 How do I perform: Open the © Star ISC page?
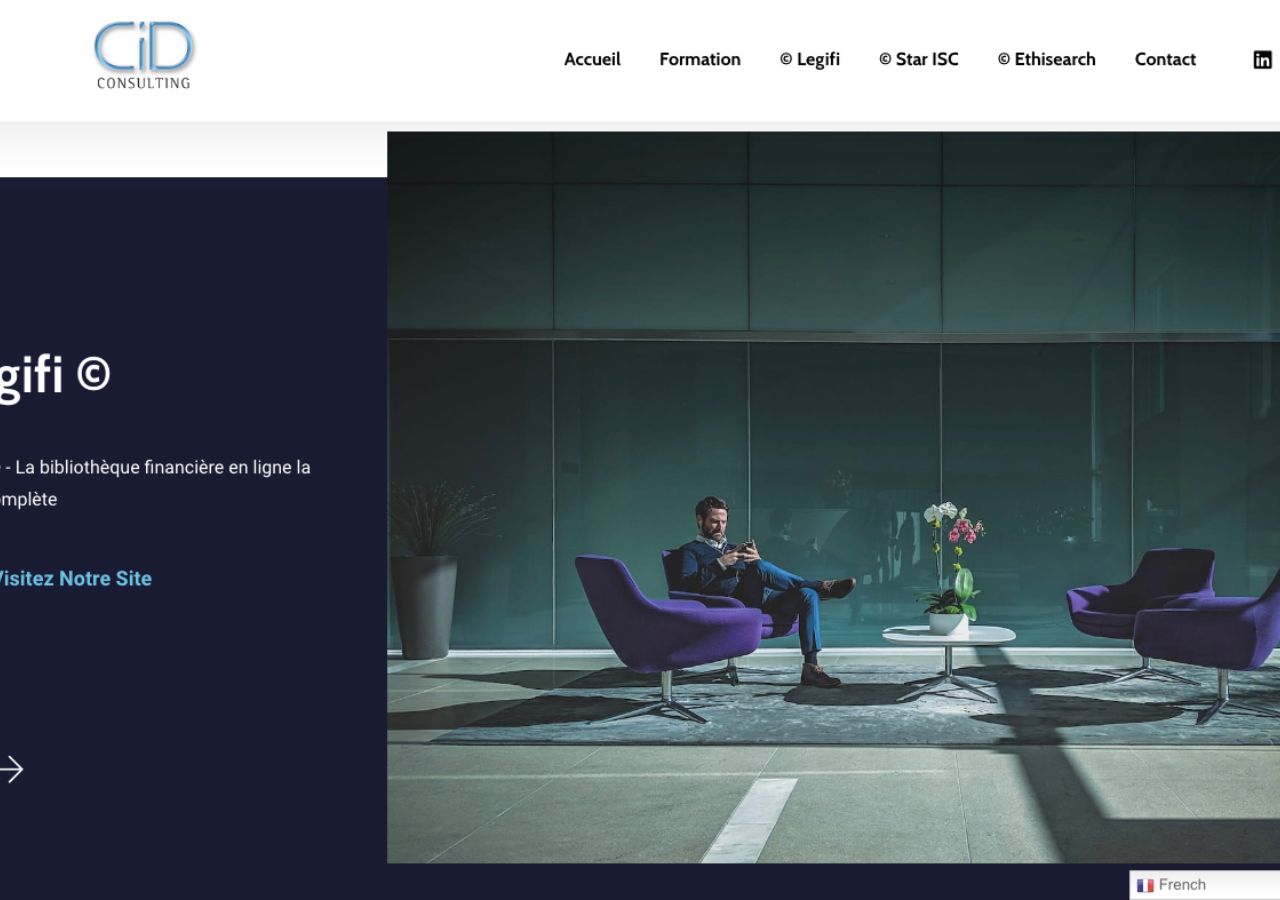click(x=919, y=59)
